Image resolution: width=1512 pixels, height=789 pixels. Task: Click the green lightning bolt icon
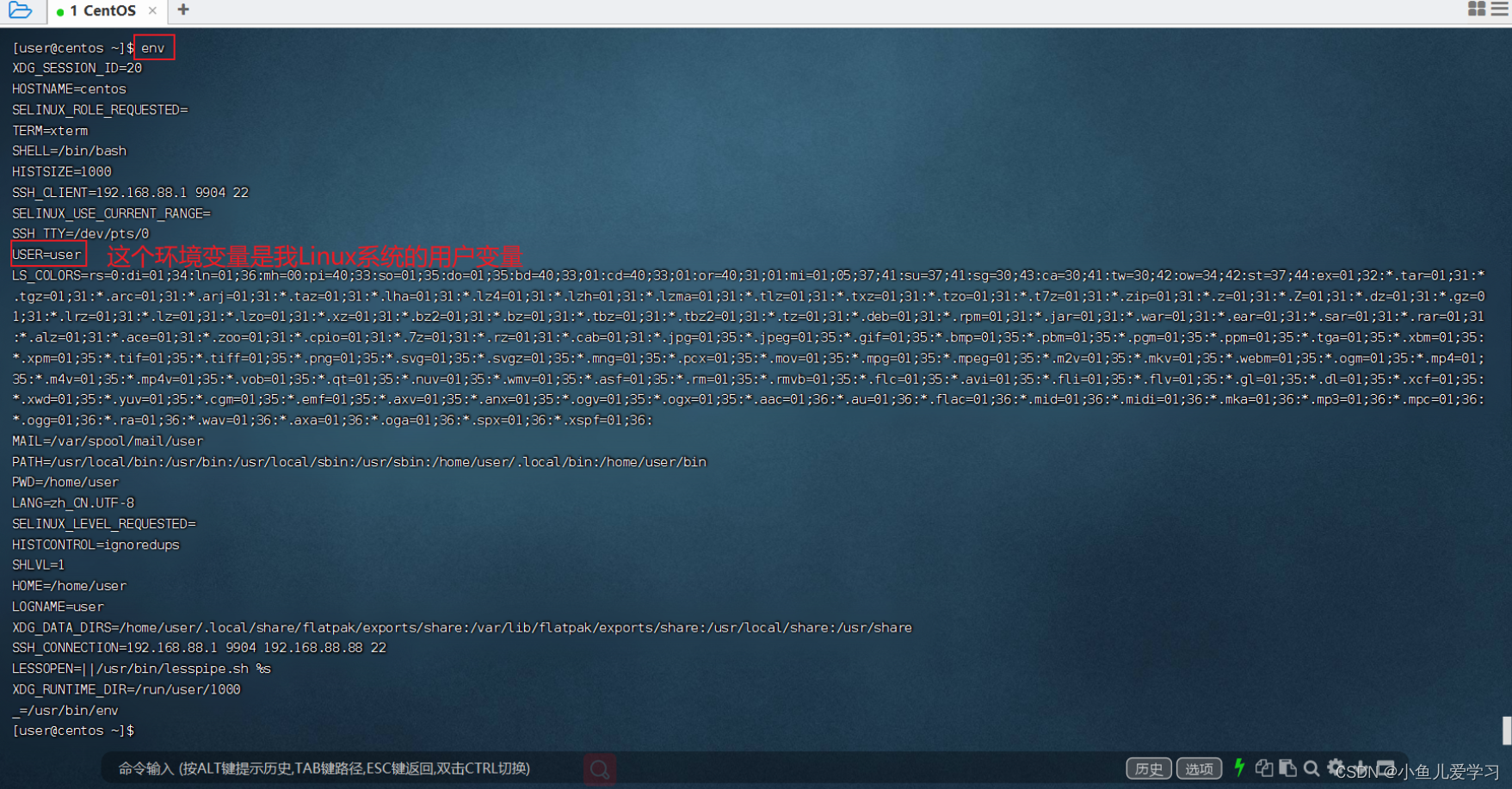click(x=1239, y=767)
